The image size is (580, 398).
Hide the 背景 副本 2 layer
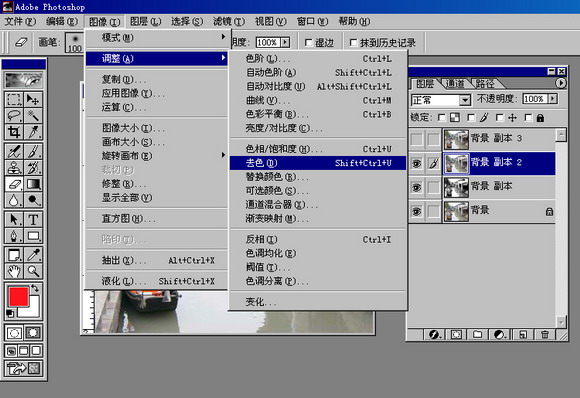pos(417,163)
